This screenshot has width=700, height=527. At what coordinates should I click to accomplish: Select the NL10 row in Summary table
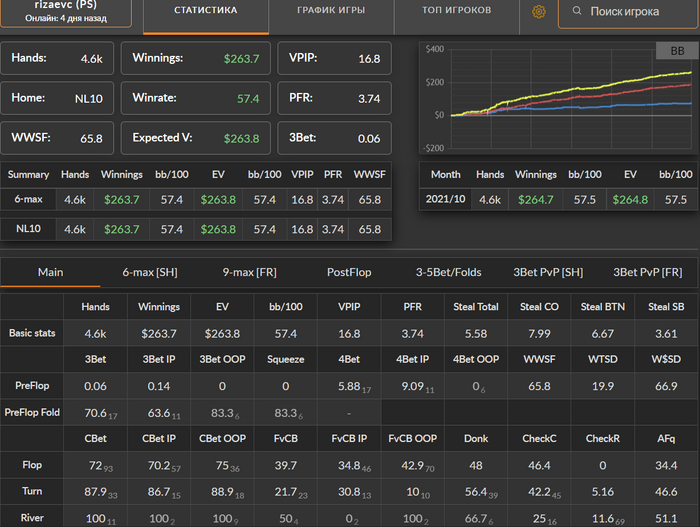[196, 229]
